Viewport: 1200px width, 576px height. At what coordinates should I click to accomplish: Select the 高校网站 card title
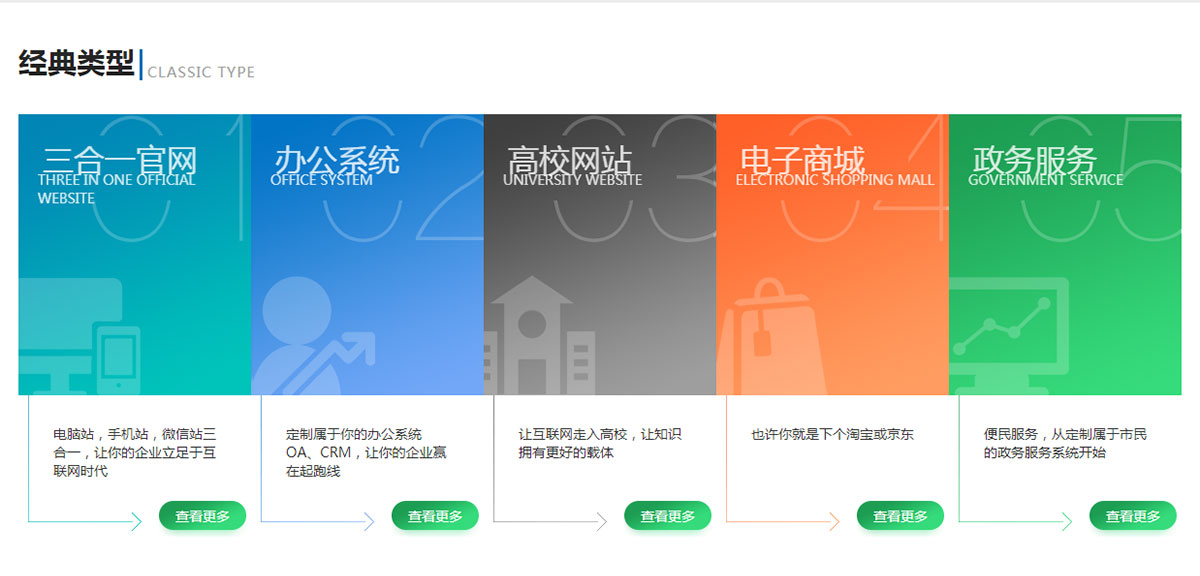(570, 160)
